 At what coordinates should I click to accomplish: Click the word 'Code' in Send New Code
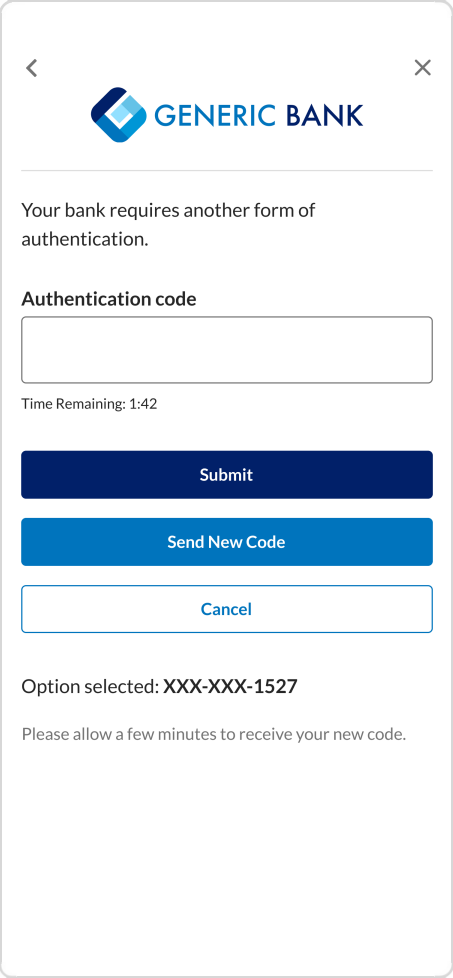pos(266,542)
